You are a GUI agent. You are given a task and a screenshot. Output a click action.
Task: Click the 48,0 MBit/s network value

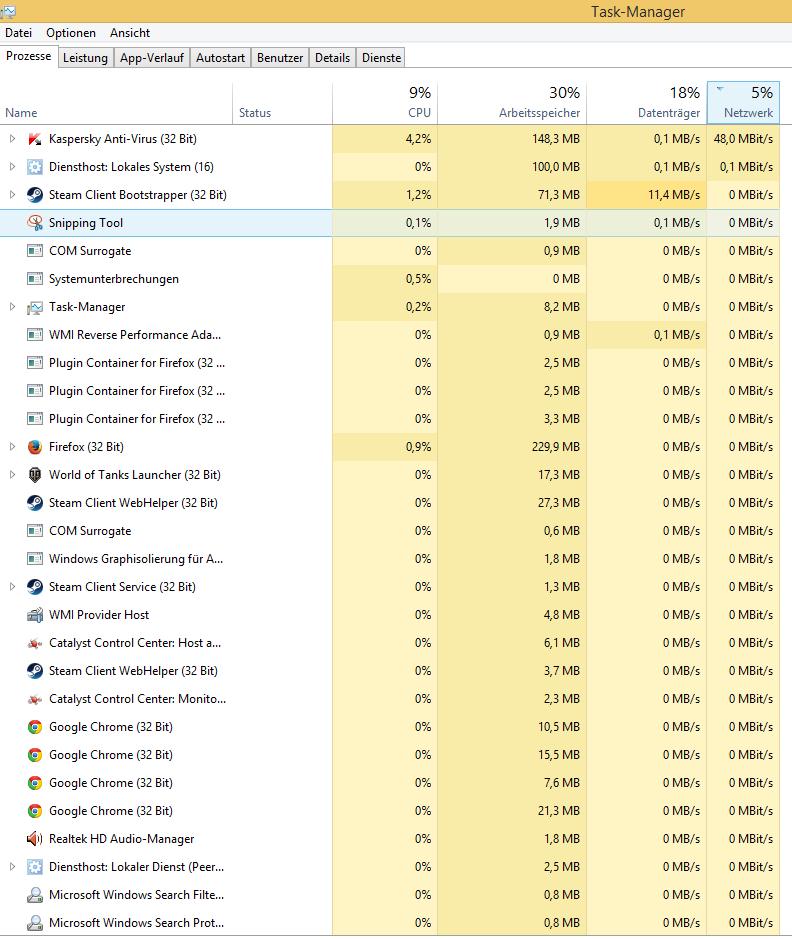[x=743, y=139]
